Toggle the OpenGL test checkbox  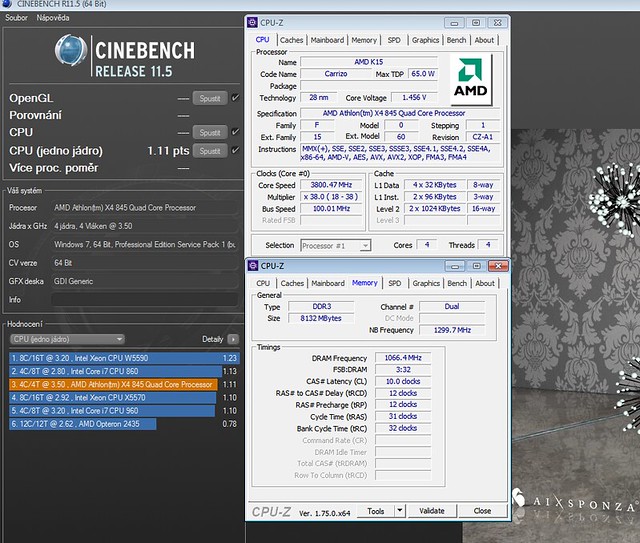(235, 98)
